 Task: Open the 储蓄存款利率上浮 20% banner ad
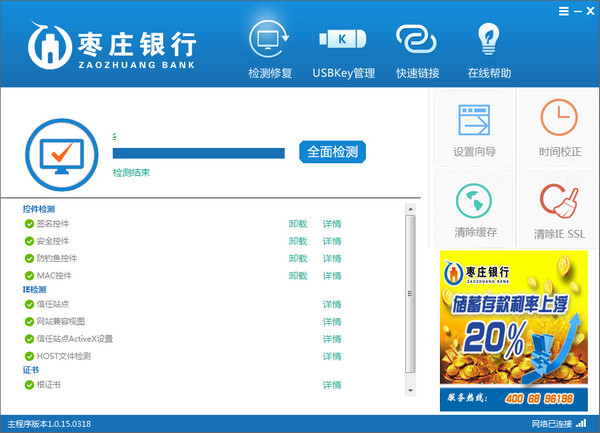pyautogui.click(x=514, y=317)
